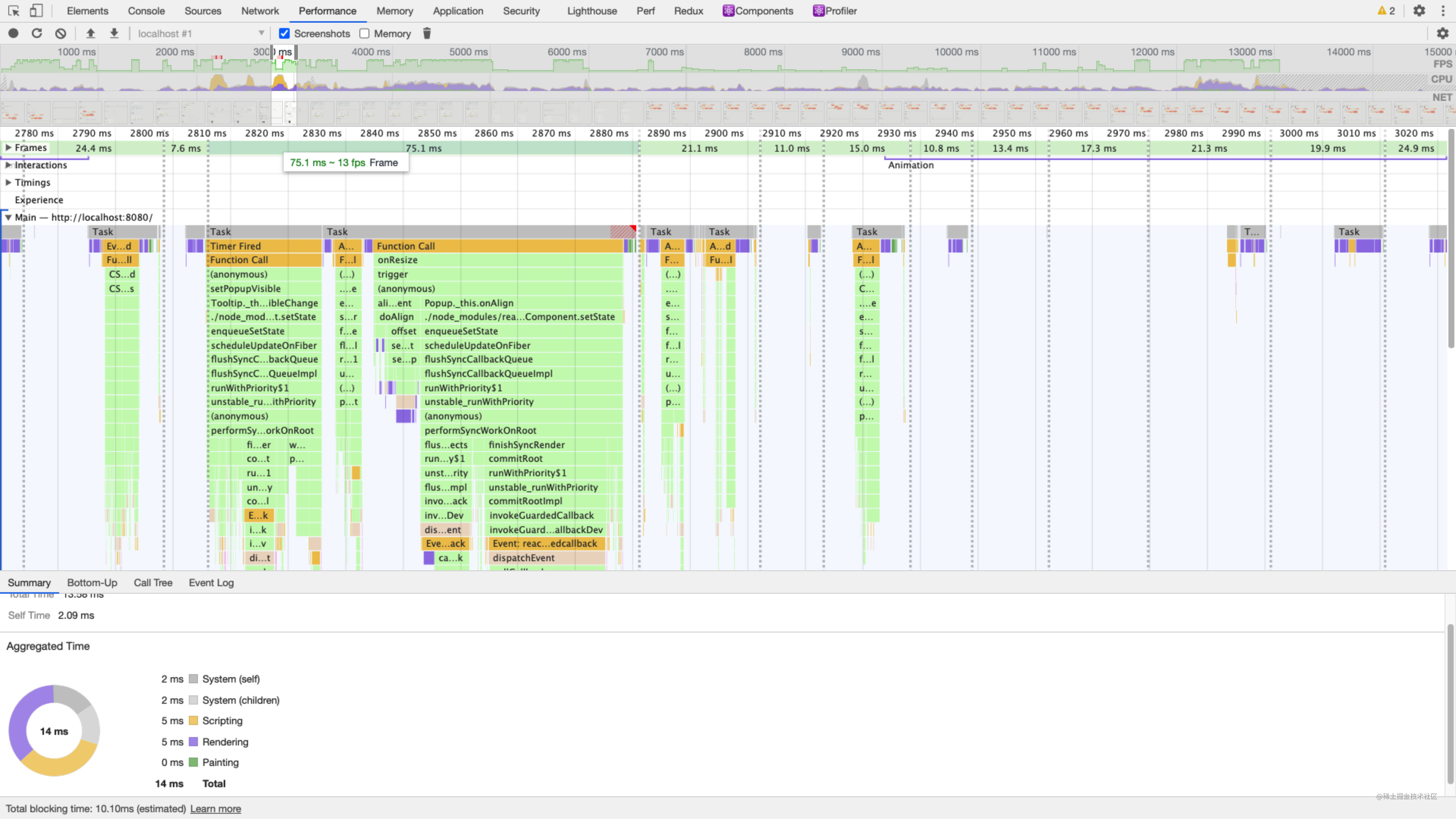Expand the Frames track
The width and height of the screenshot is (1456, 819).
[8, 147]
